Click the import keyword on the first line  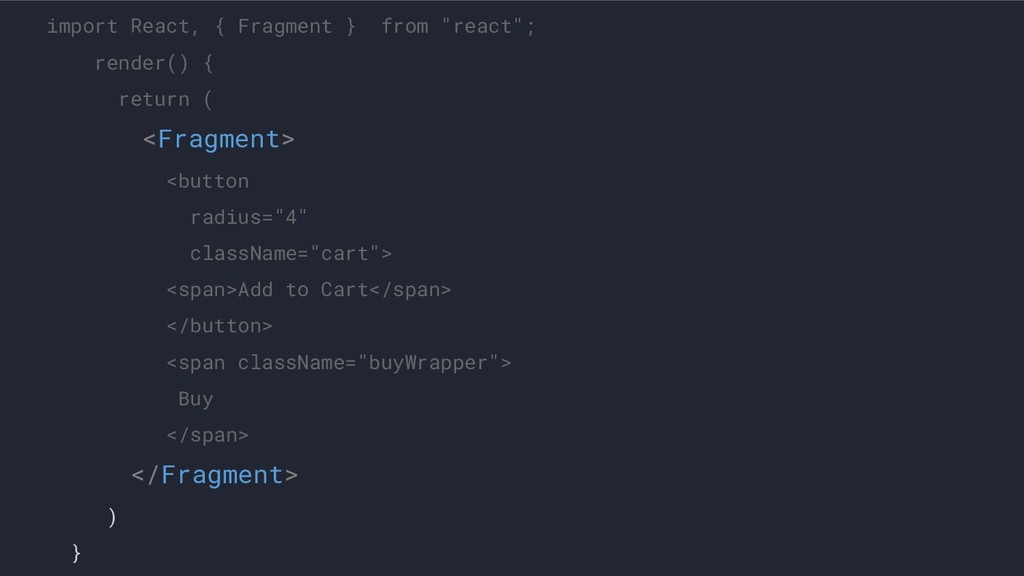82,26
